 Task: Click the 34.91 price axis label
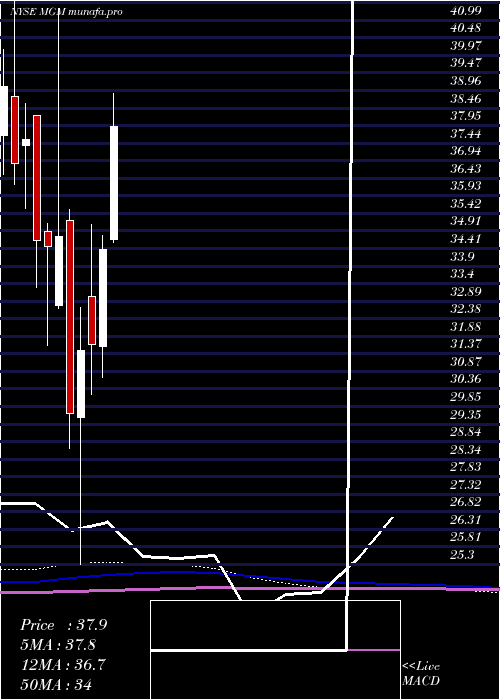click(x=466, y=221)
